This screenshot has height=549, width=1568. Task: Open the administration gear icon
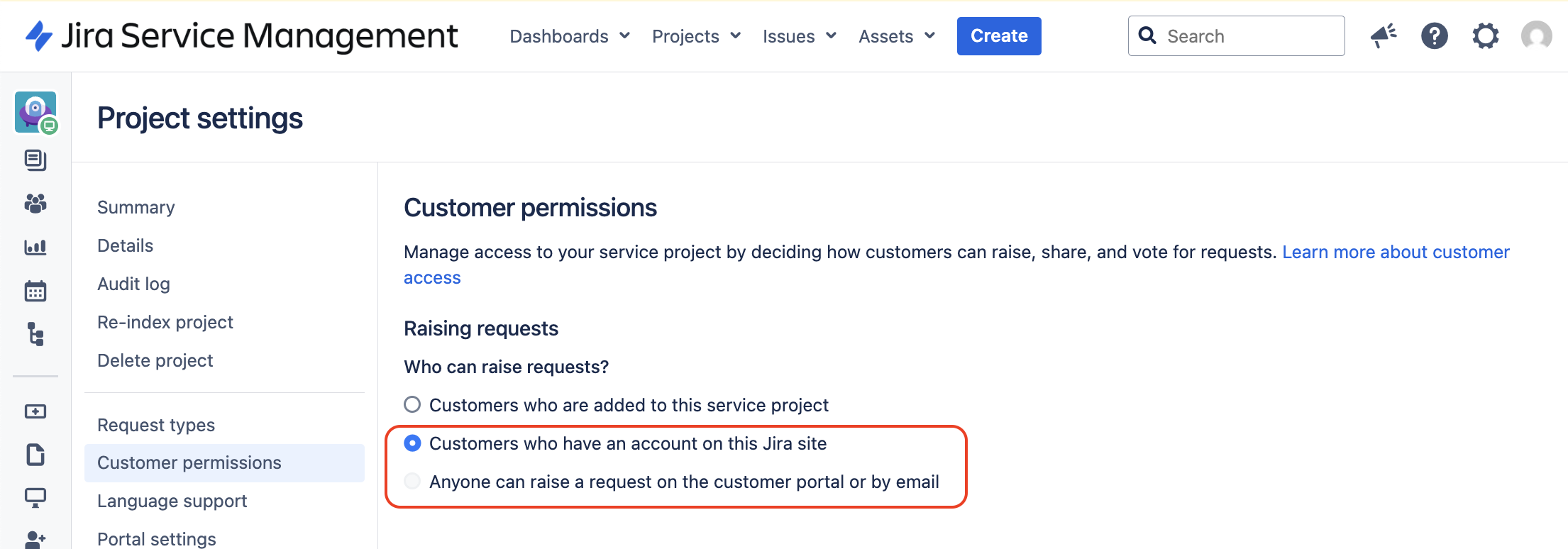click(x=1486, y=36)
